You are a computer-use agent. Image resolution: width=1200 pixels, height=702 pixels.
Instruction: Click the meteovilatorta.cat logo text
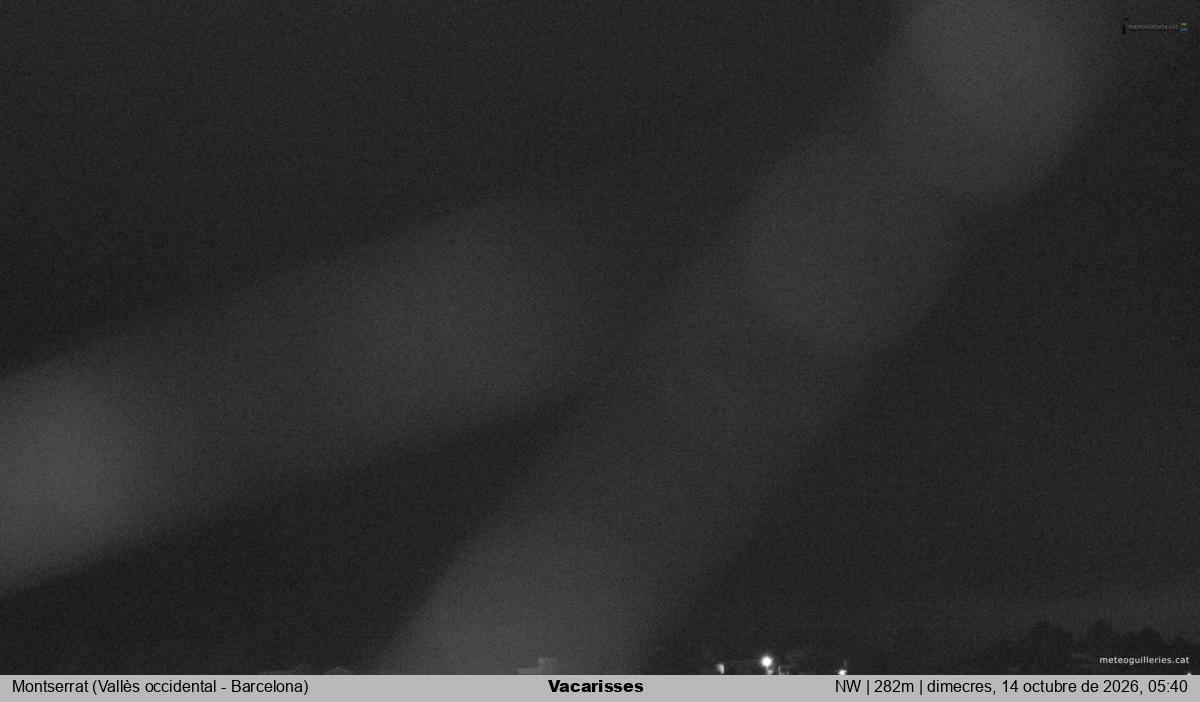tap(1152, 27)
